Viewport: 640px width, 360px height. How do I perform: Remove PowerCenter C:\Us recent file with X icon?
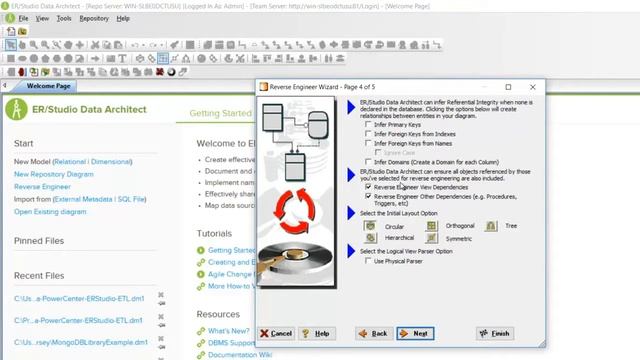coord(161,295)
